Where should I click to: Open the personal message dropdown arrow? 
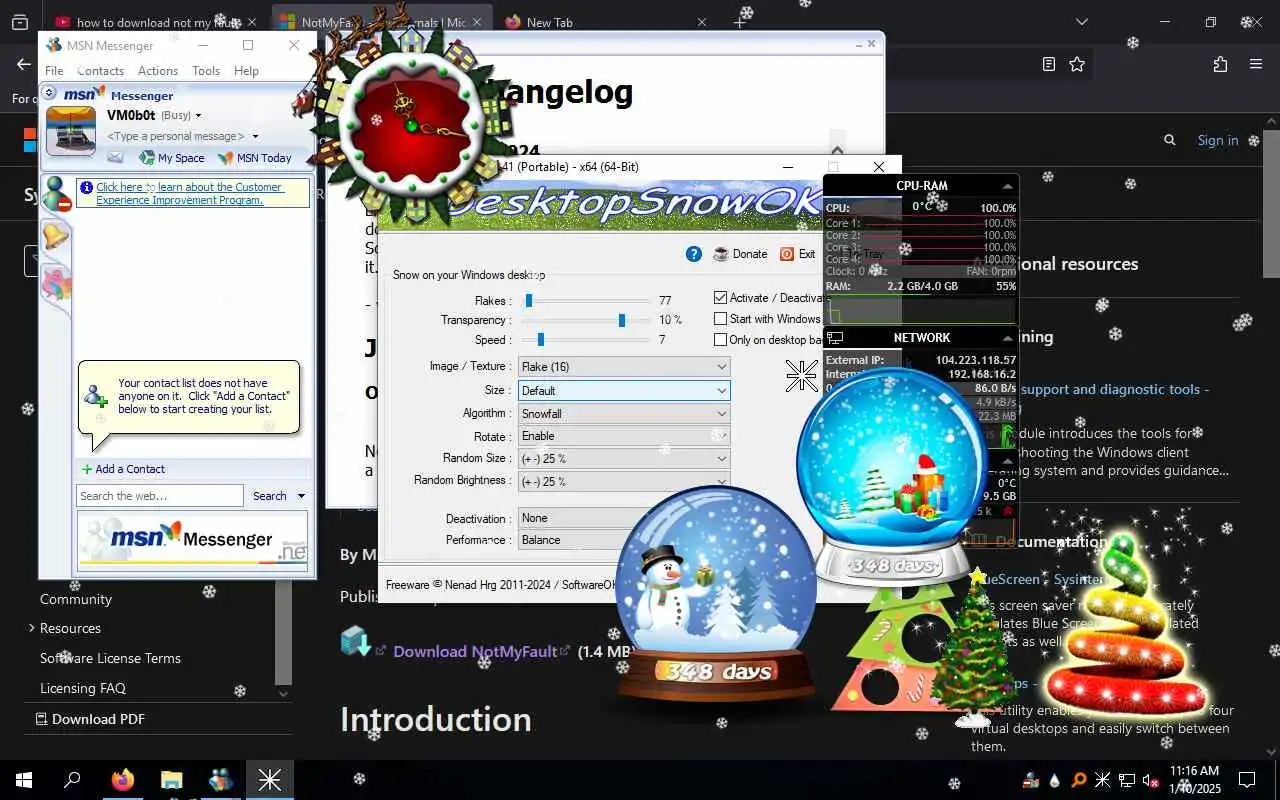click(x=255, y=137)
